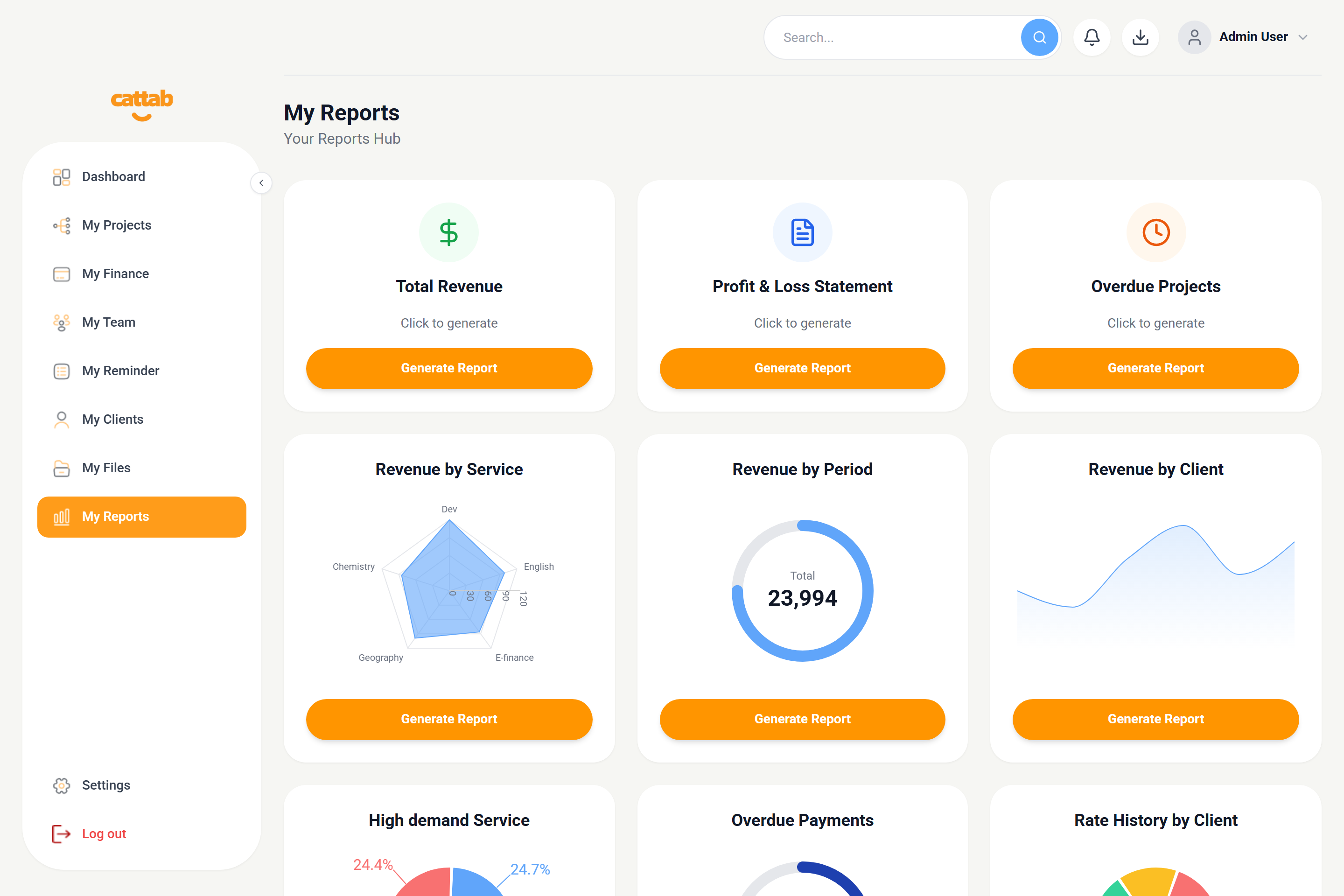Click the Dev label on radar chart
Screen dimensions: 1344x896
[449, 509]
